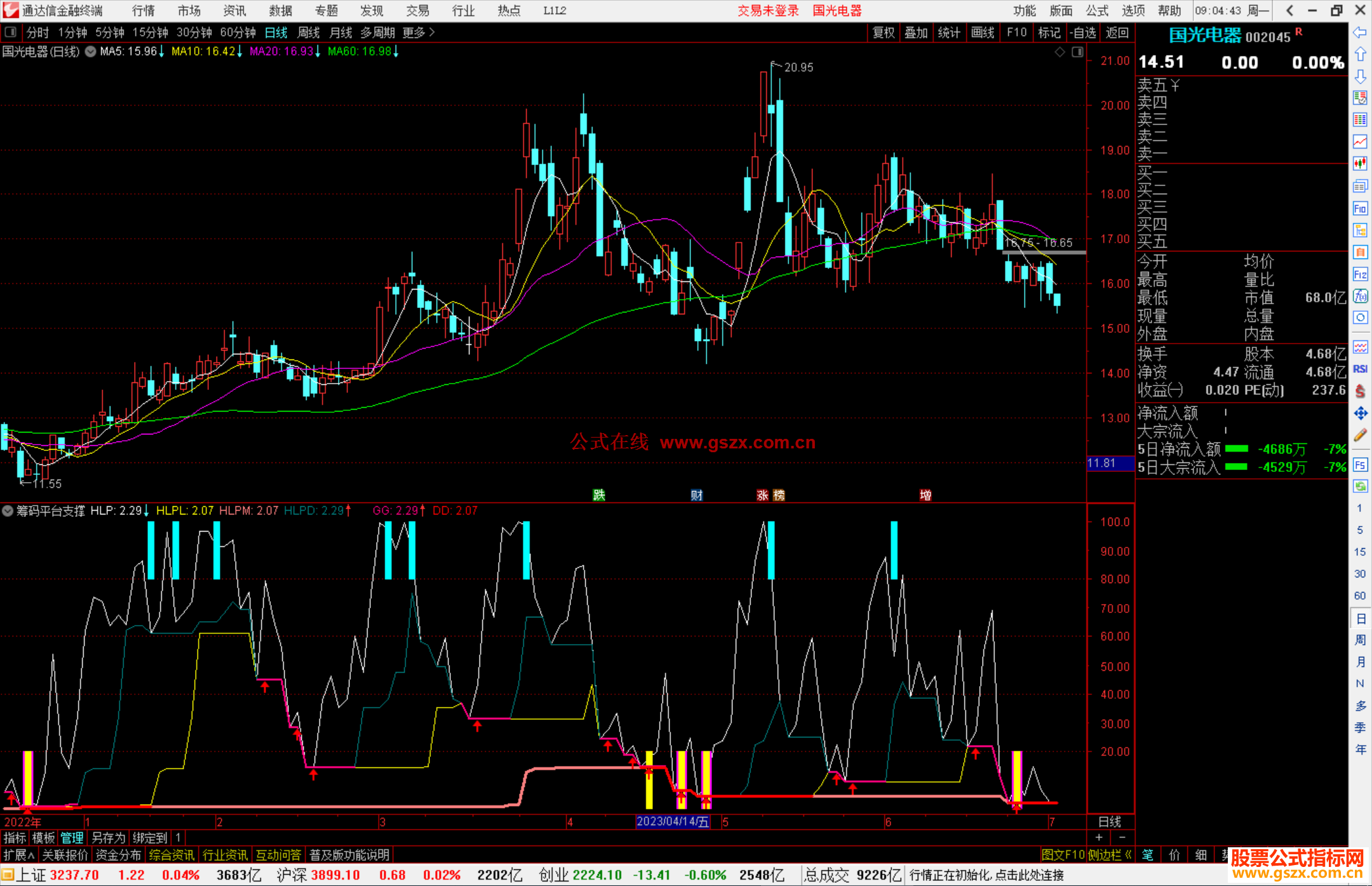This screenshot has height=886, width=1372.
Task: Switch to the 周线 period tab
Action: pyautogui.click(x=309, y=32)
